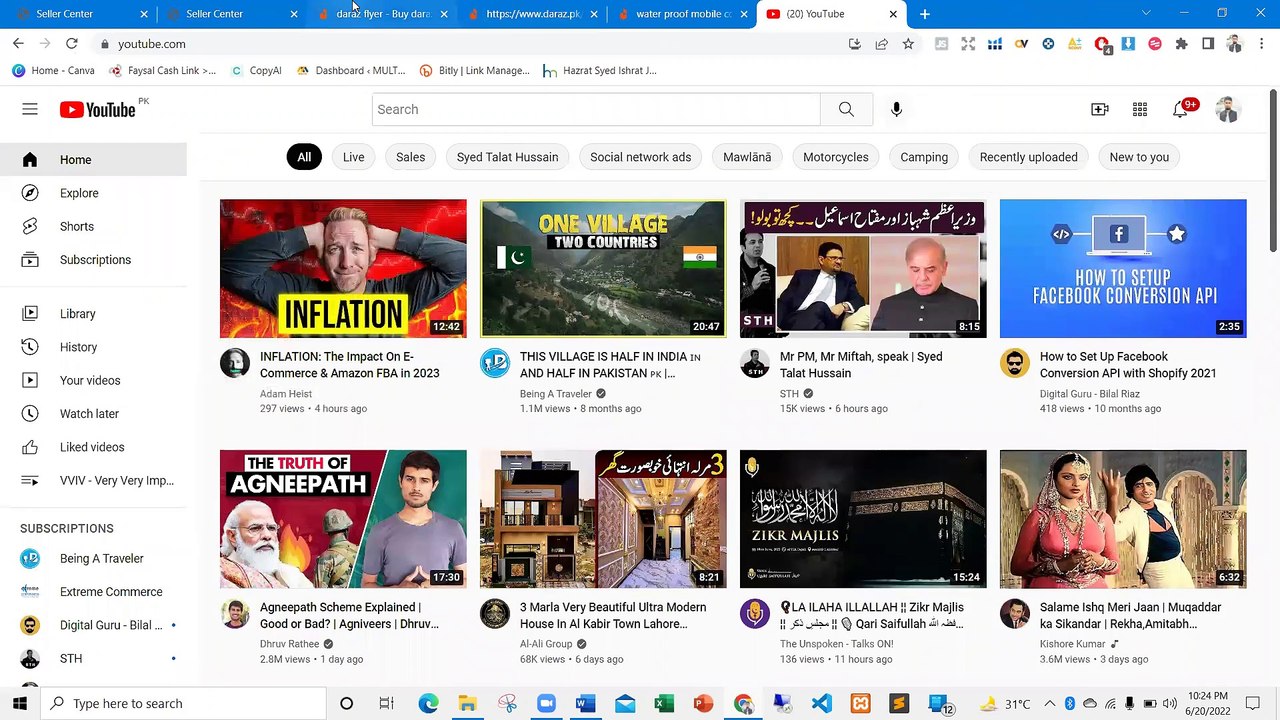Open the VVIV - Very Very Imp... playlist
This screenshot has height=720, width=1280.
click(93, 480)
